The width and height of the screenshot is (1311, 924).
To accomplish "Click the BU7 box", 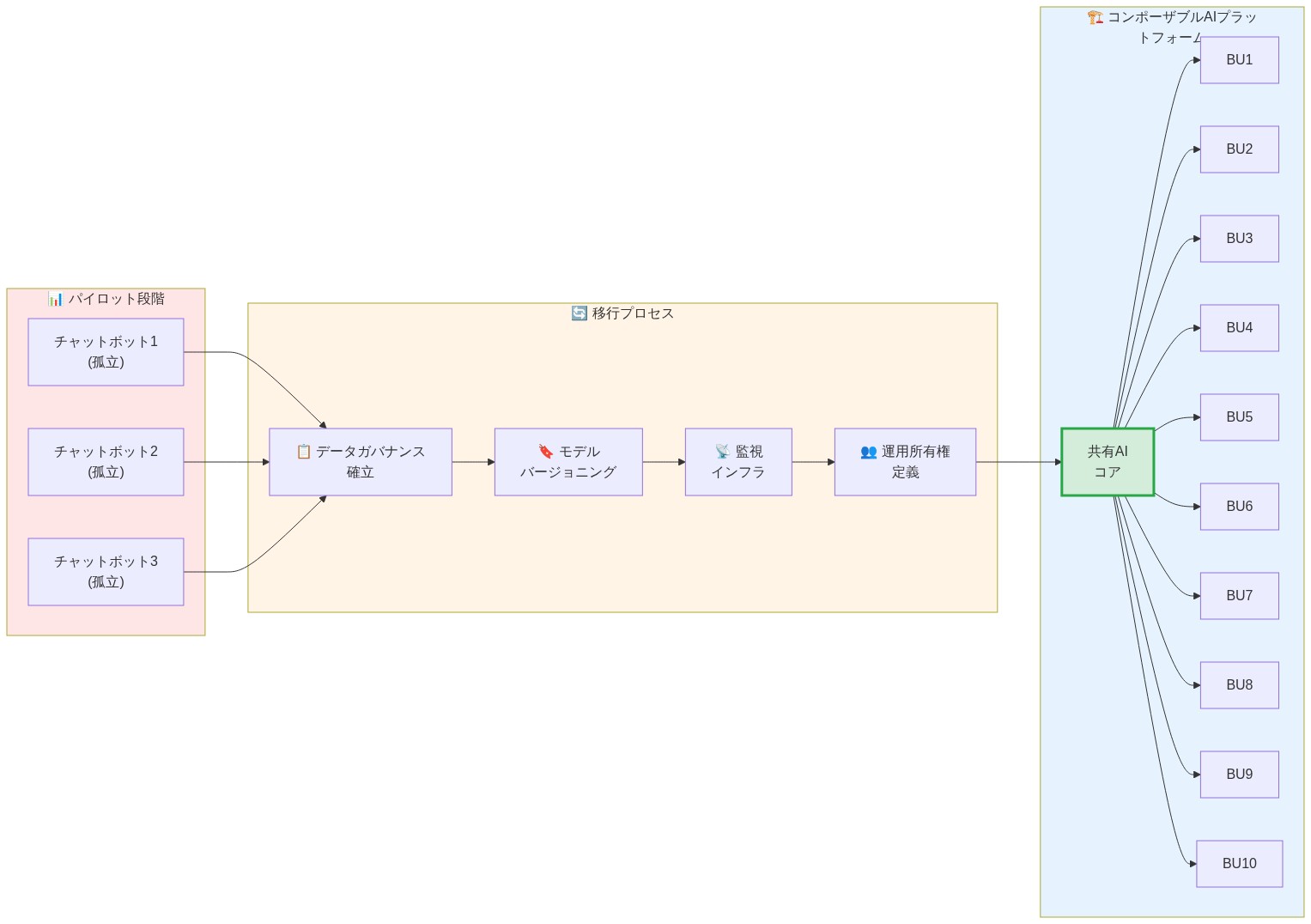I will click(x=1239, y=595).
